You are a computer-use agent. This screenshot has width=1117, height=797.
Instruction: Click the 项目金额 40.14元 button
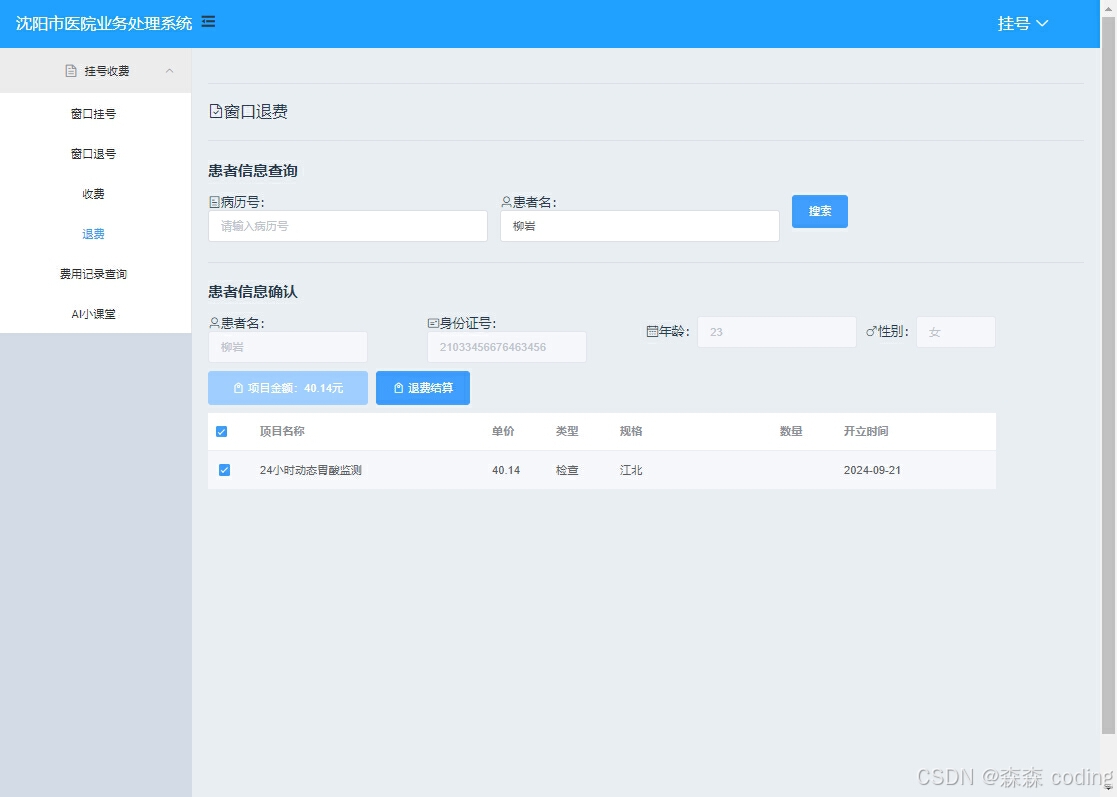[x=287, y=388]
